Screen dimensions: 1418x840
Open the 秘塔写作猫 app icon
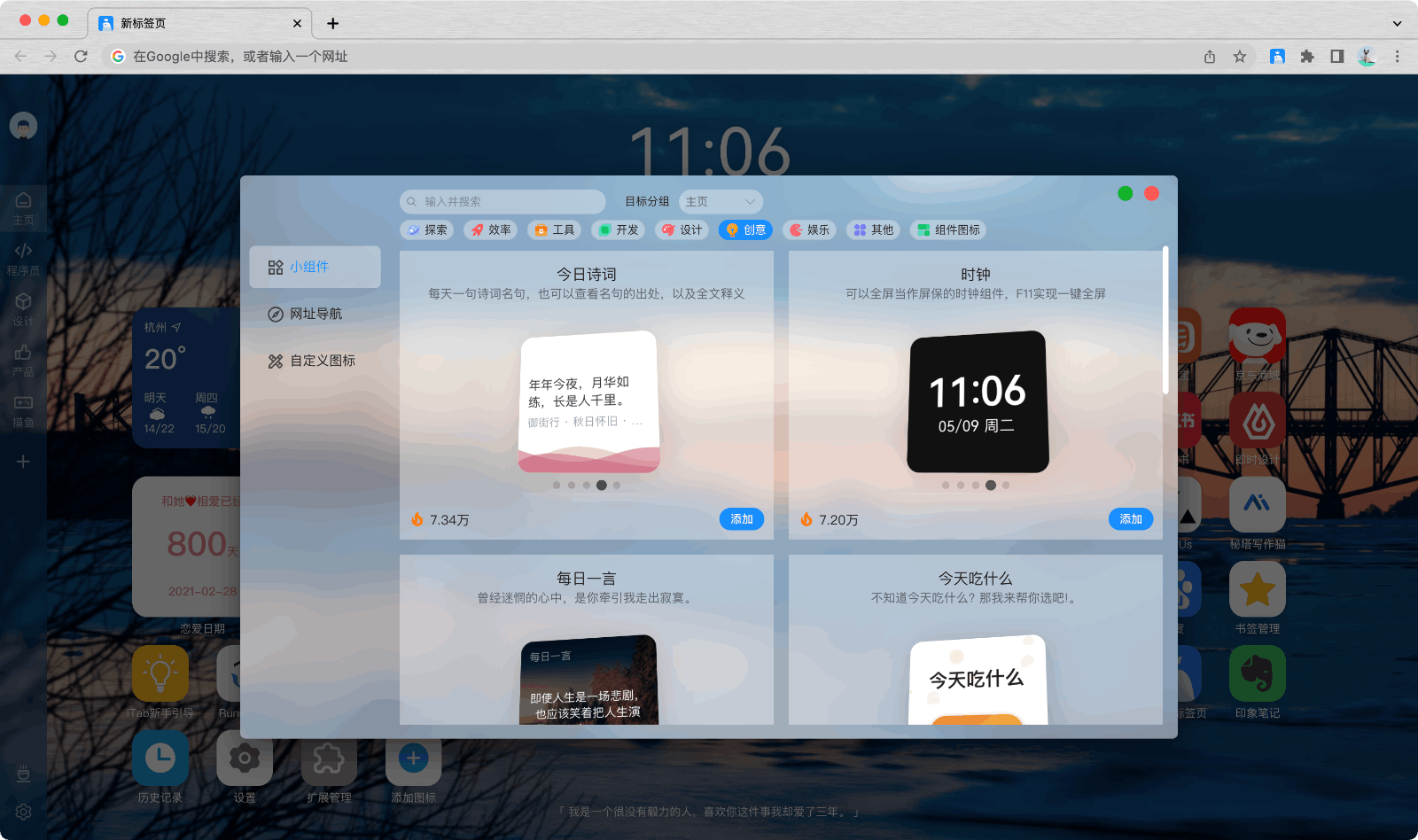(1258, 505)
